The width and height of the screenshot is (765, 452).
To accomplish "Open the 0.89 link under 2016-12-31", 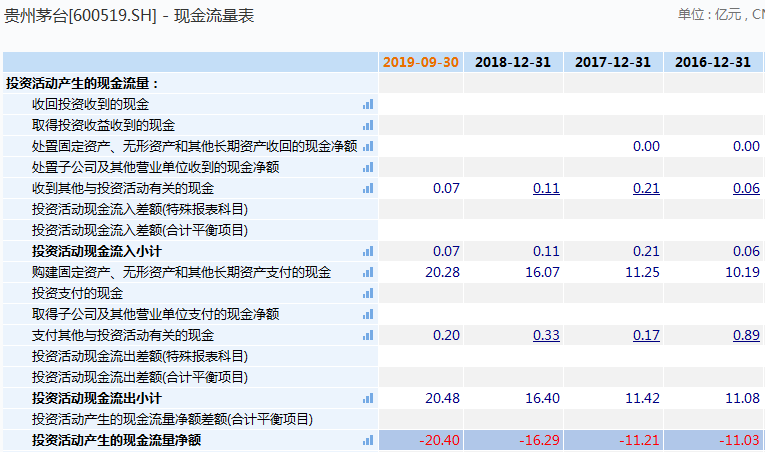I will pos(746,335).
